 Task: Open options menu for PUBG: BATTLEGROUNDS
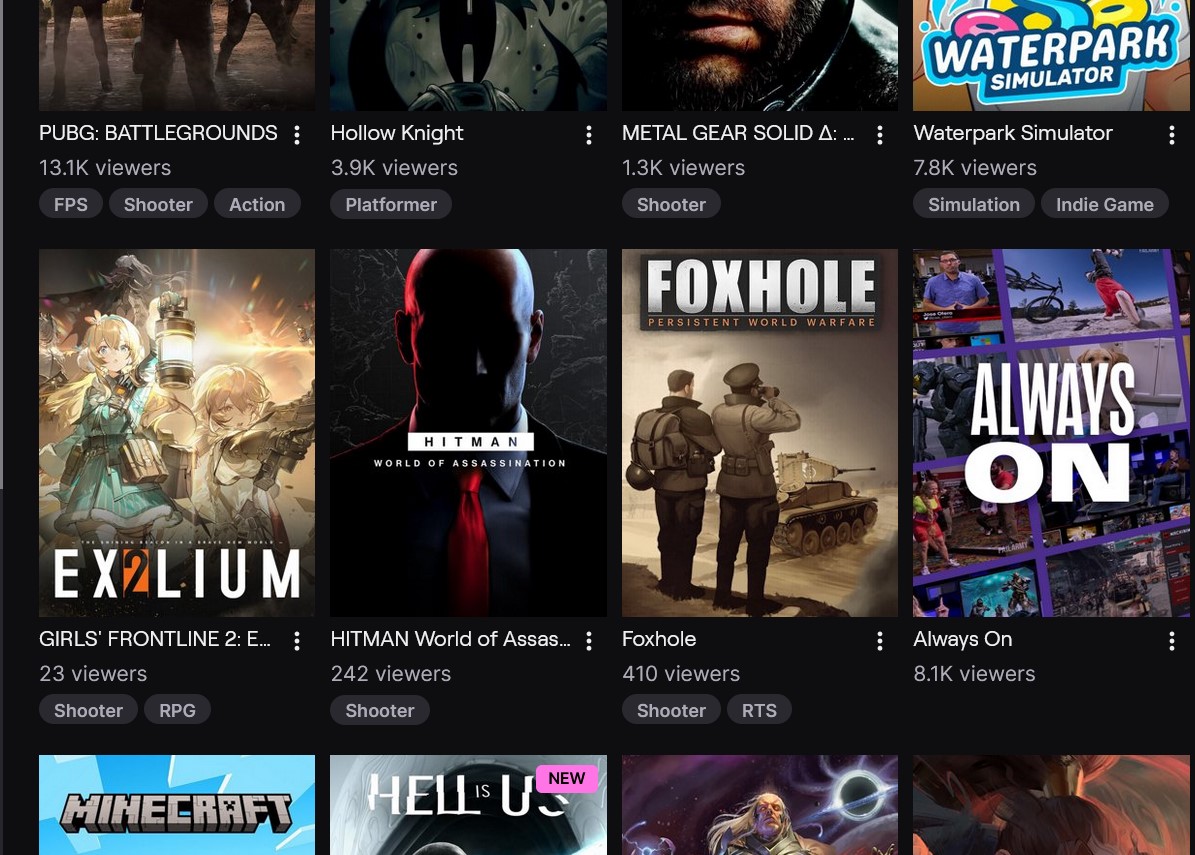[297, 135]
